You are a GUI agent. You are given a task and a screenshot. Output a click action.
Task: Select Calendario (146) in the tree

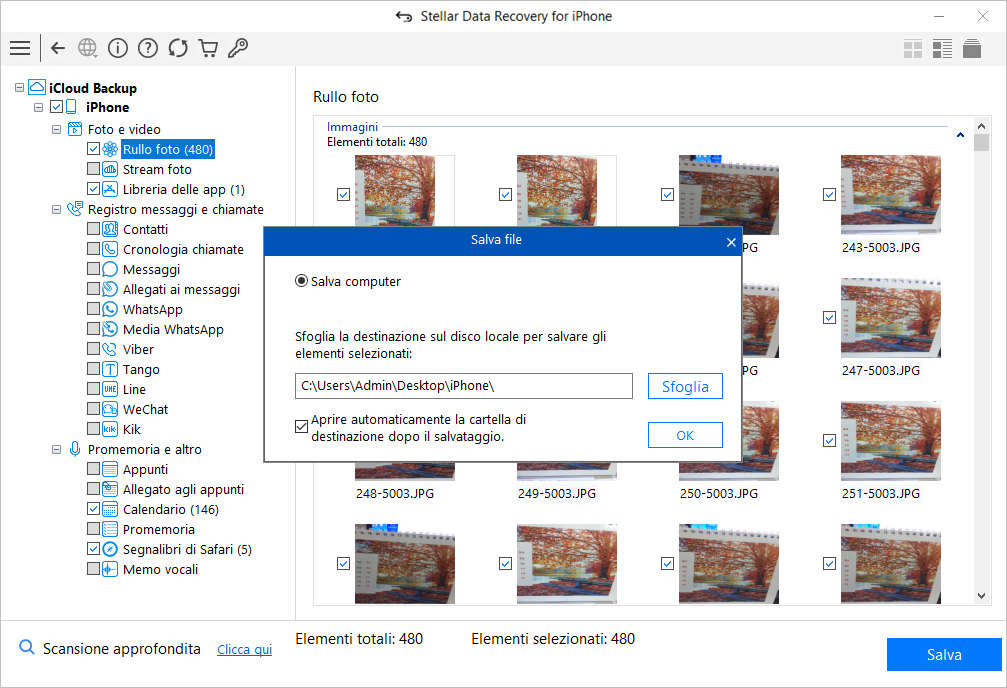point(171,509)
